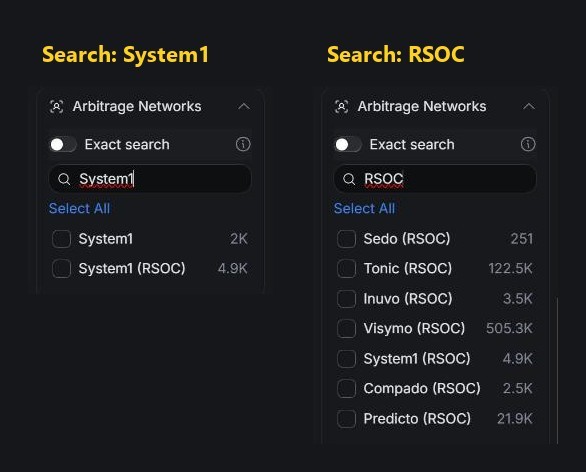
Task: Click Exact search label in RSOC panel
Action: pos(412,145)
